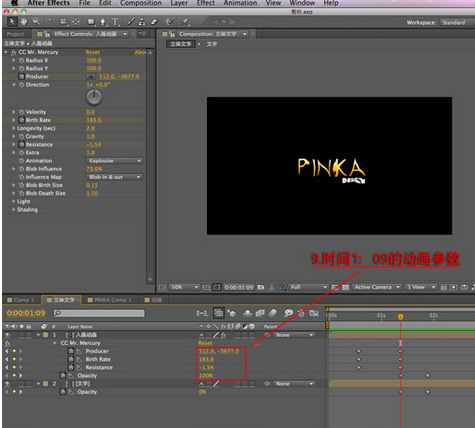Viewport: 475px width, 428px height.
Task: Click the Direction angle dial
Action: pyautogui.click(x=94, y=98)
